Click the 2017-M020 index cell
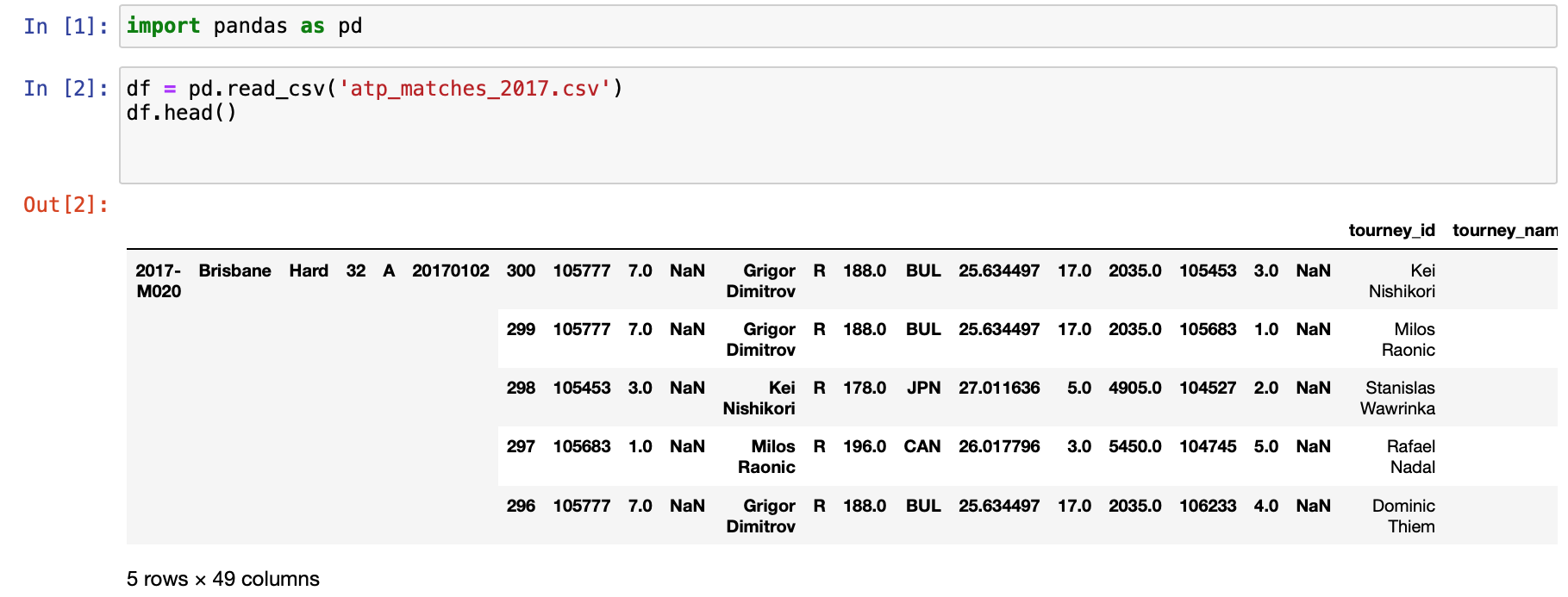The width and height of the screenshot is (1568, 597). click(159, 281)
